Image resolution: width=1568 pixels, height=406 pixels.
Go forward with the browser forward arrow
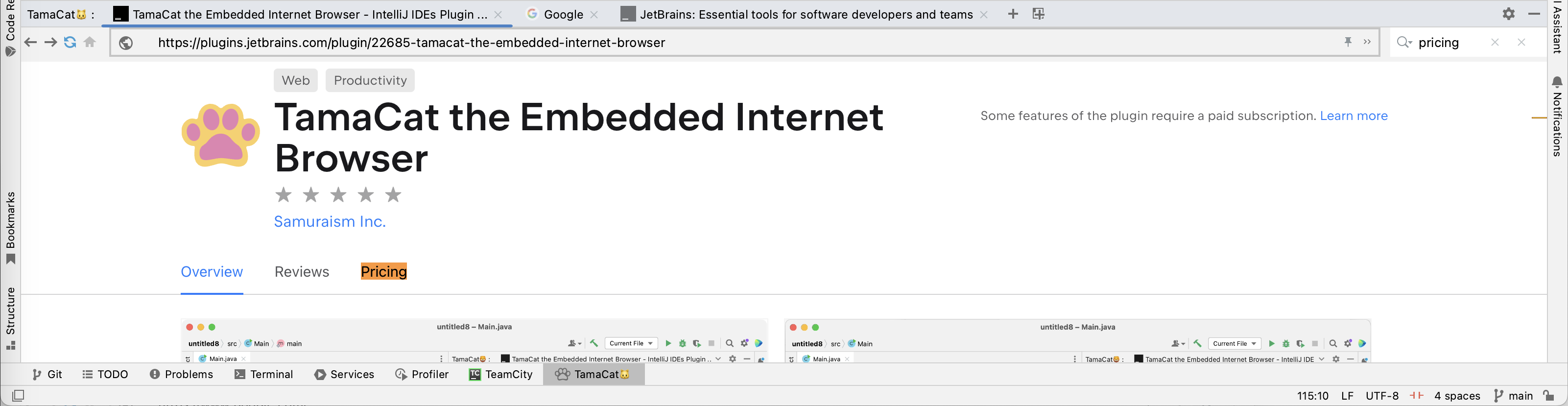pyautogui.click(x=50, y=43)
